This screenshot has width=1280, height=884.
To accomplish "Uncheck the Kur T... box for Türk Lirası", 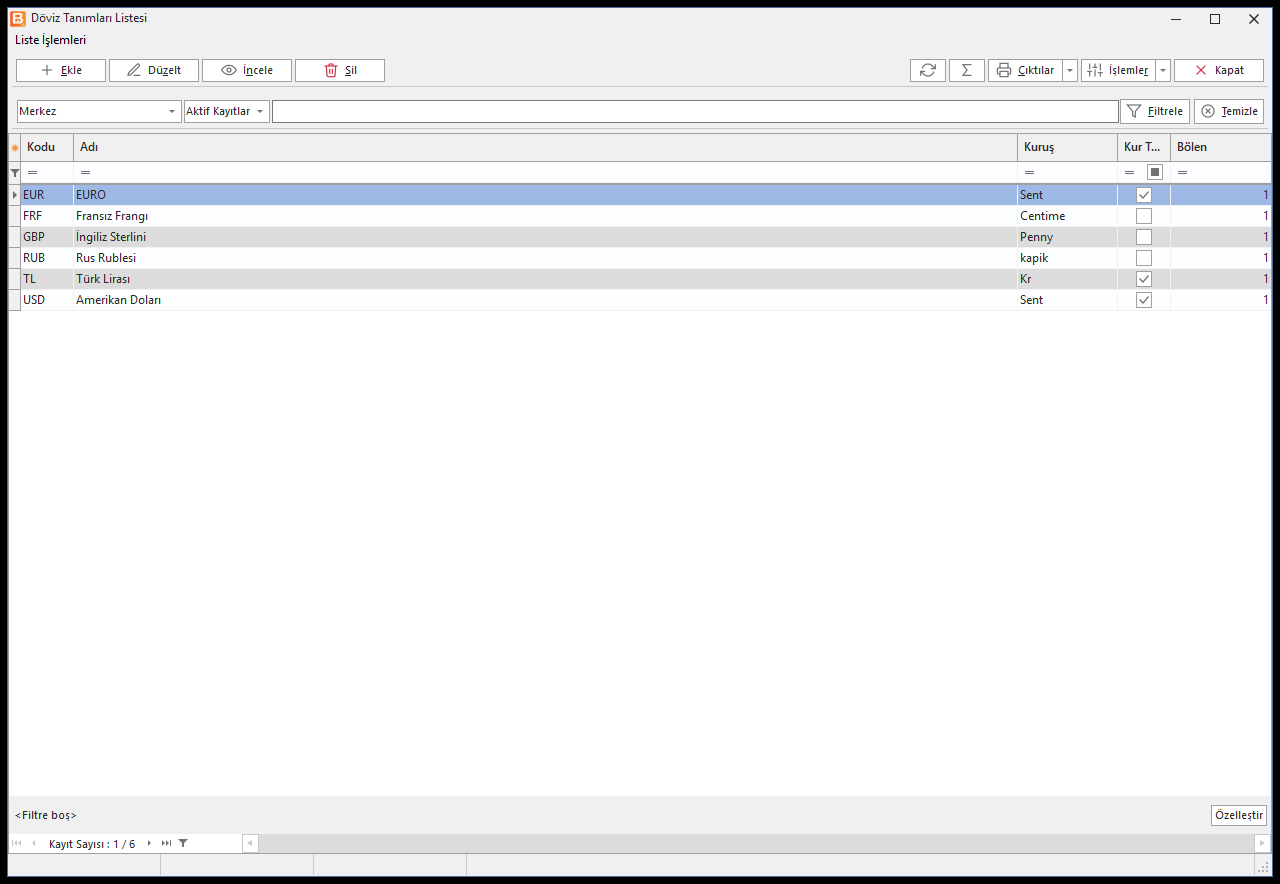I will pyautogui.click(x=1144, y=279).
